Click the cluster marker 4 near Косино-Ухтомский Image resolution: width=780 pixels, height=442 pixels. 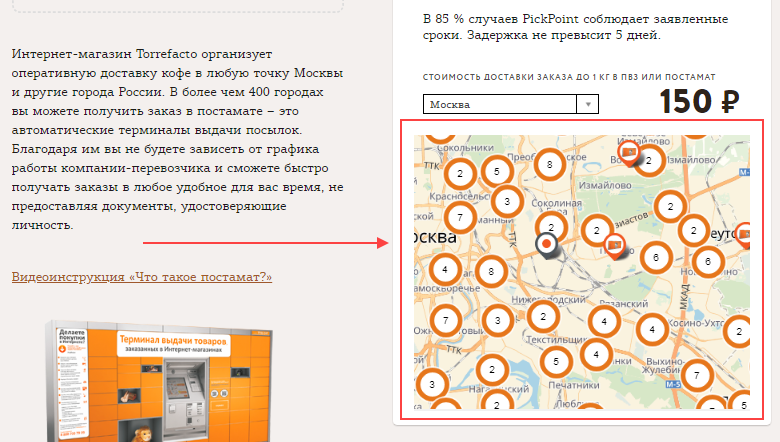point(652,329)
